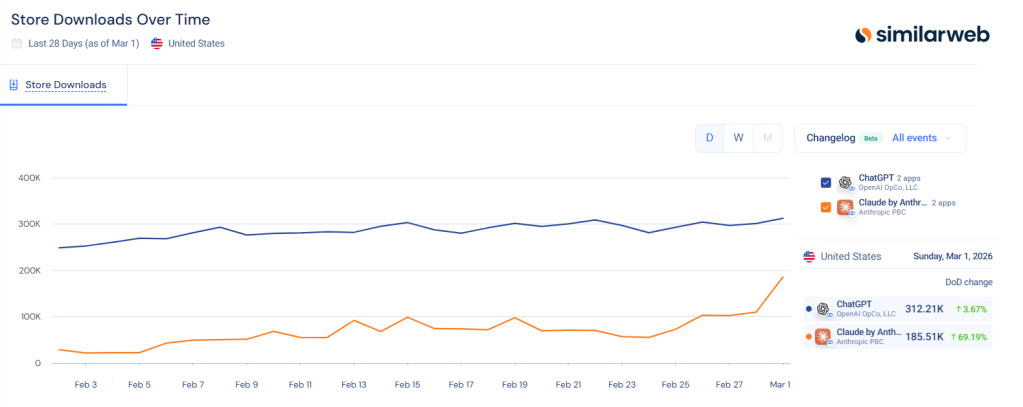Uncheck the Claude by Anthropic series checkbox
This screenshot has width=1023, height=407.
tap(825, 207)
